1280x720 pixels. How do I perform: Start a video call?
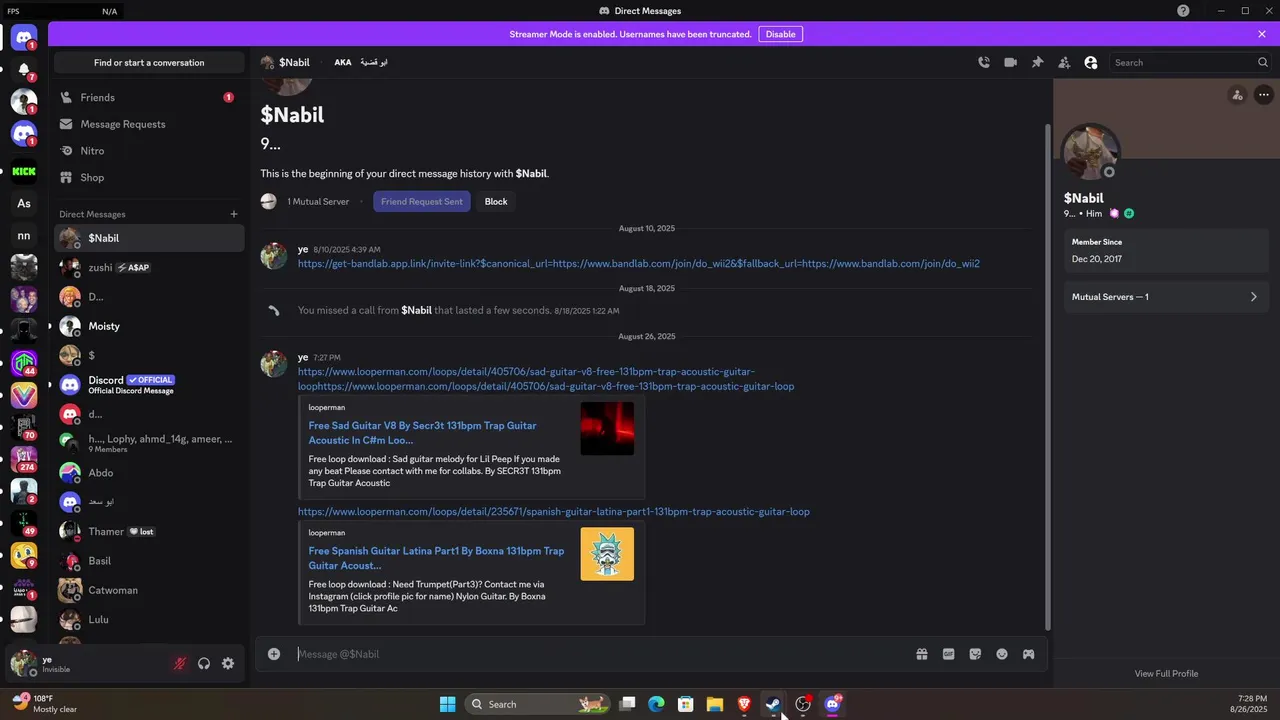1010,62
